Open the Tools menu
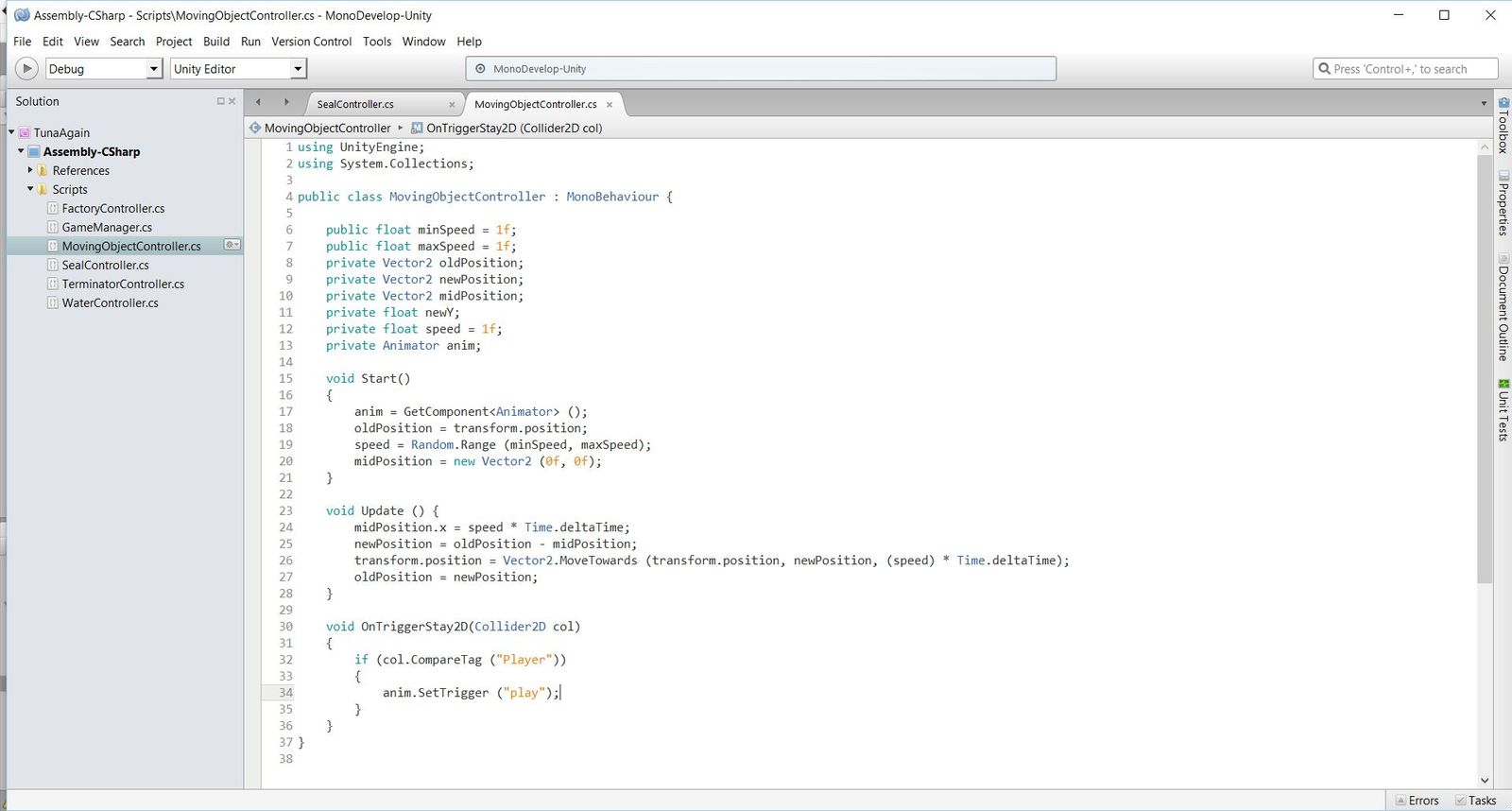The width and height of the screenshot is (1512, 811). tap(377, 42)
